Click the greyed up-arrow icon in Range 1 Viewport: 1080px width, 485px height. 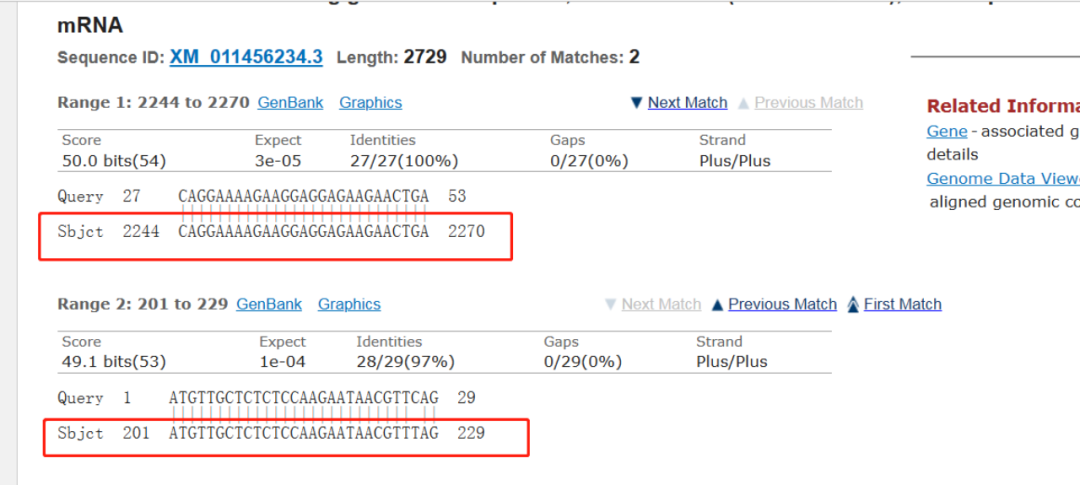tap(743, 103)
